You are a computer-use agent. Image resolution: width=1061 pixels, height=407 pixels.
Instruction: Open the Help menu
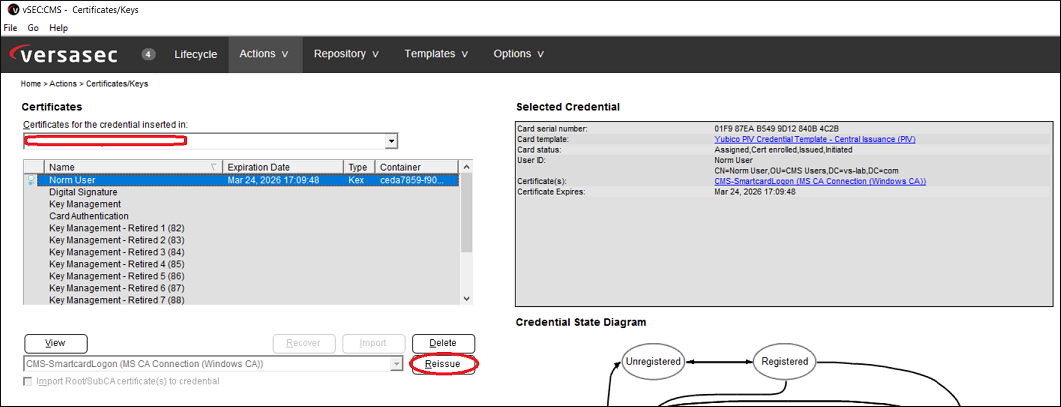click(x=59, y=28)
